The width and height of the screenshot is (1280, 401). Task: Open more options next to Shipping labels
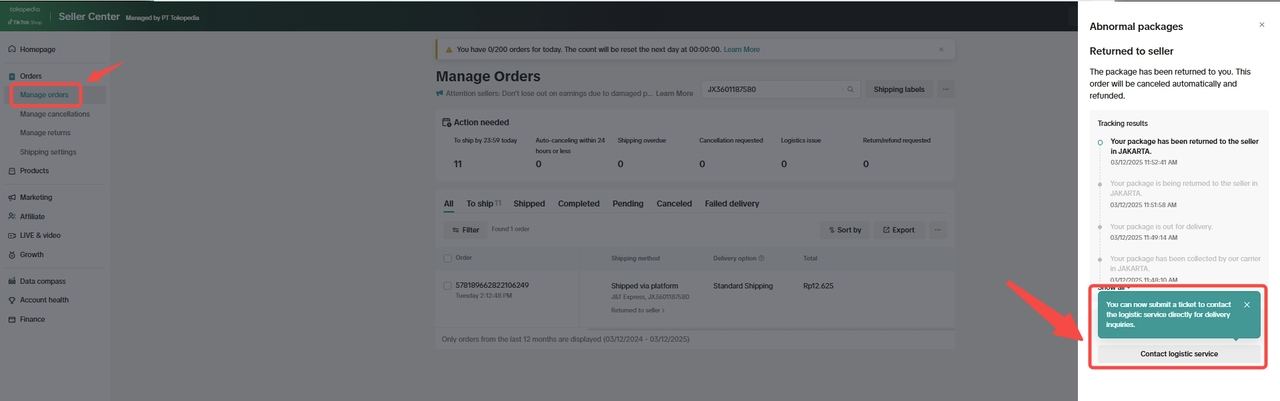(x=945, y=89)
